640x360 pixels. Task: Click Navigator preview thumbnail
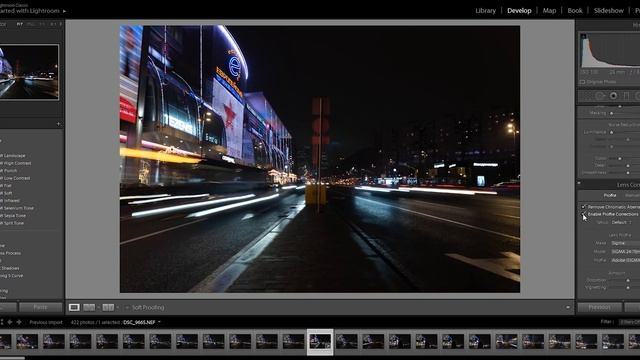tap(29, 72)
